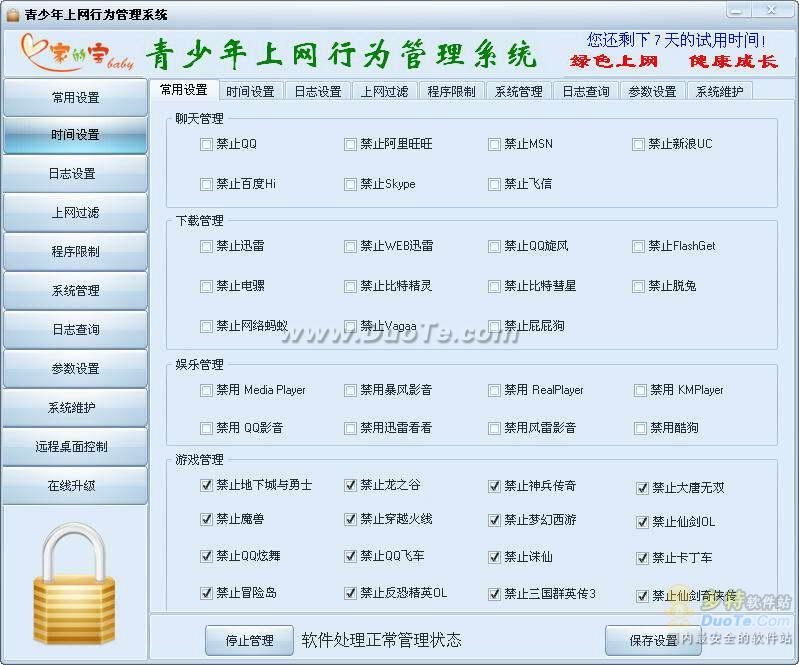The image size is (799, 665).
Task: Tick the 禁止WEB迅雷 checkbox
Action: coord(350,247)
